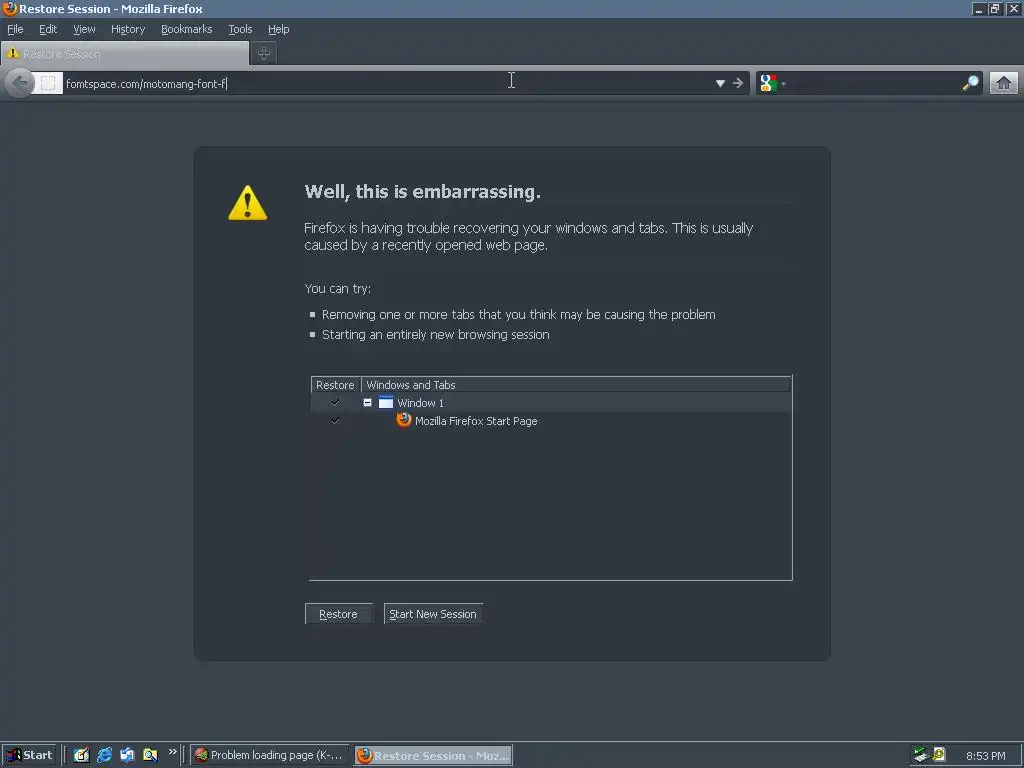
Task: Switch to Problem loading page taskbar window
Action: tap(270, 756)
